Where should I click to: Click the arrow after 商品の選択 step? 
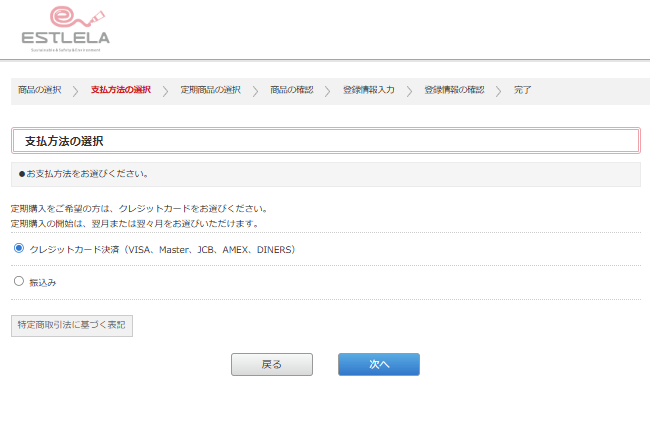tap(76, 91)
